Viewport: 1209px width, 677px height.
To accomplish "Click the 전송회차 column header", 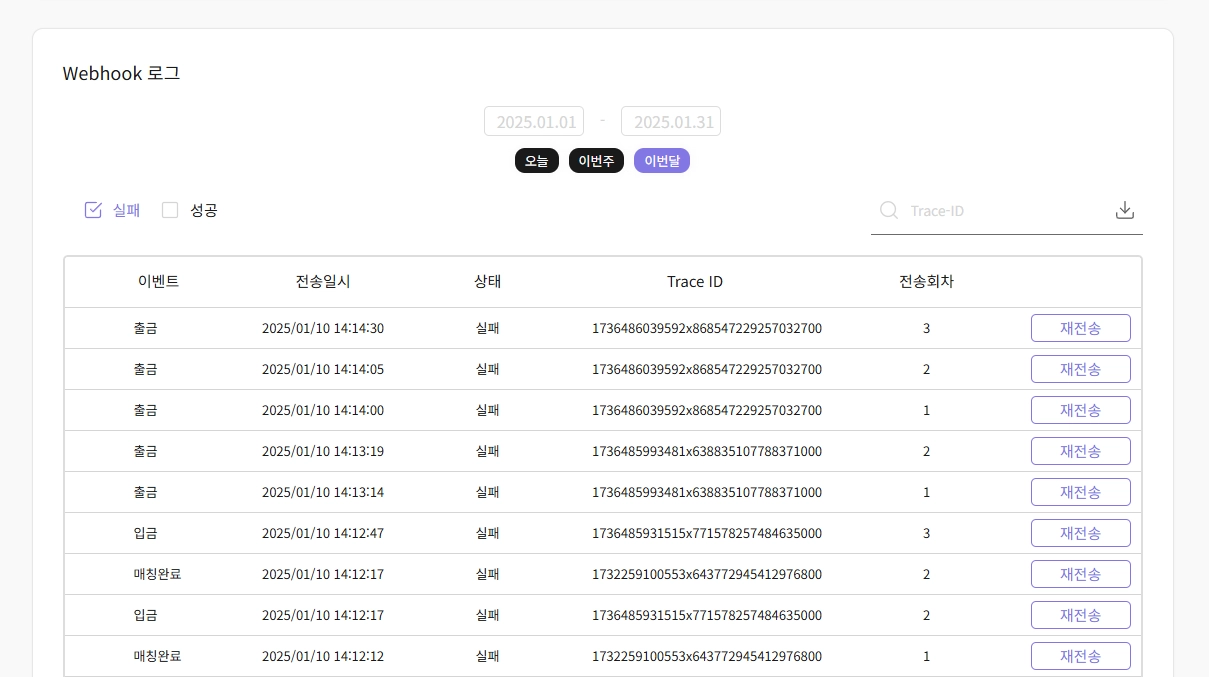I will pos(926,282).
